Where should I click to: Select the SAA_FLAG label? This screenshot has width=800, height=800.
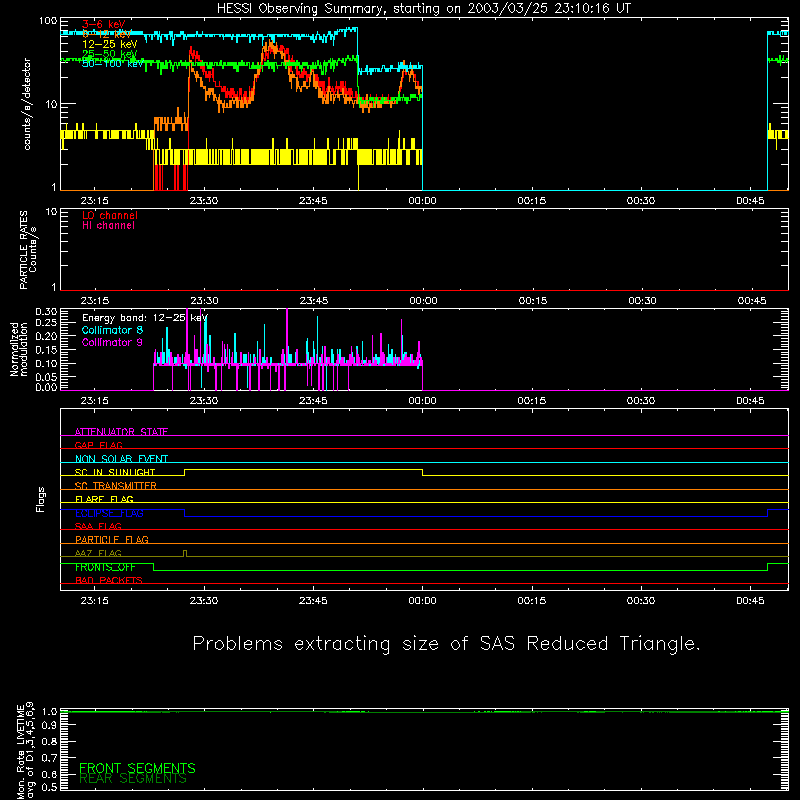coord(98,526)
